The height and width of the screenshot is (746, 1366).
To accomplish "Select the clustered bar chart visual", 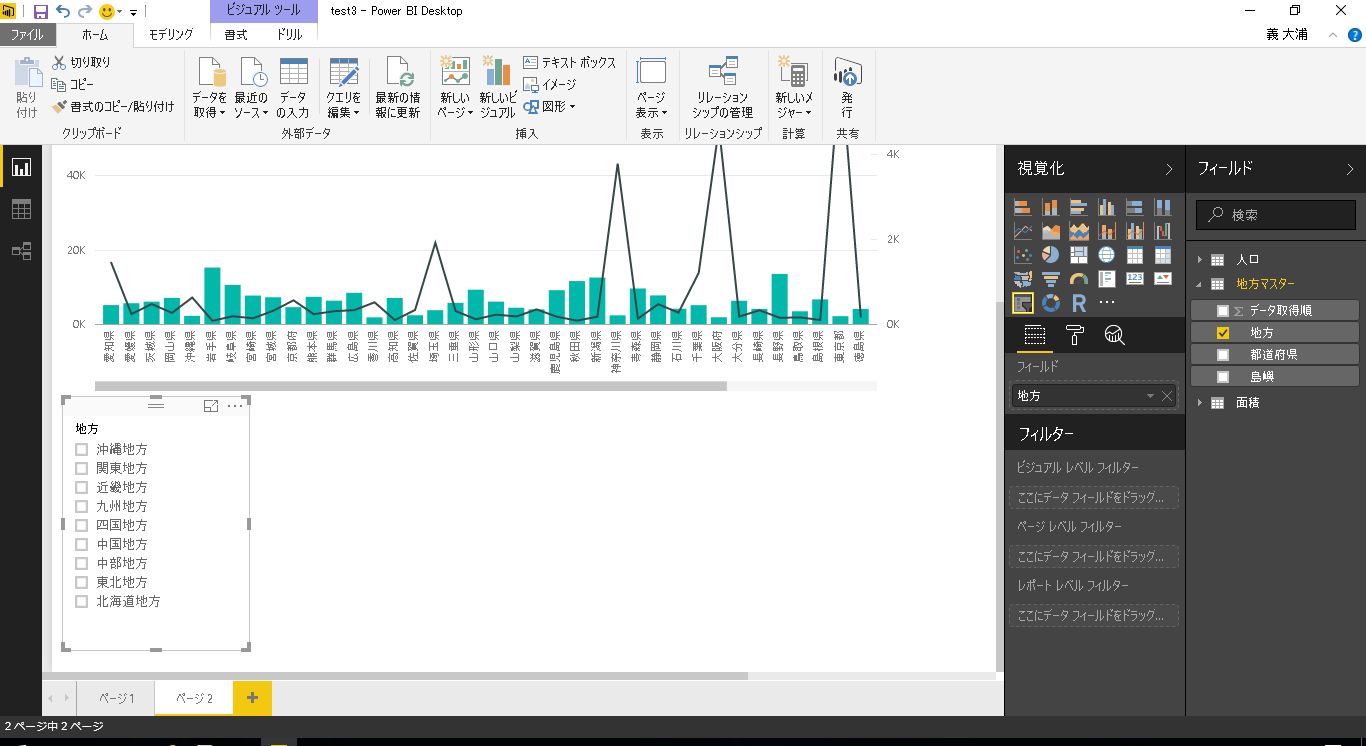I will point(1079,208).
